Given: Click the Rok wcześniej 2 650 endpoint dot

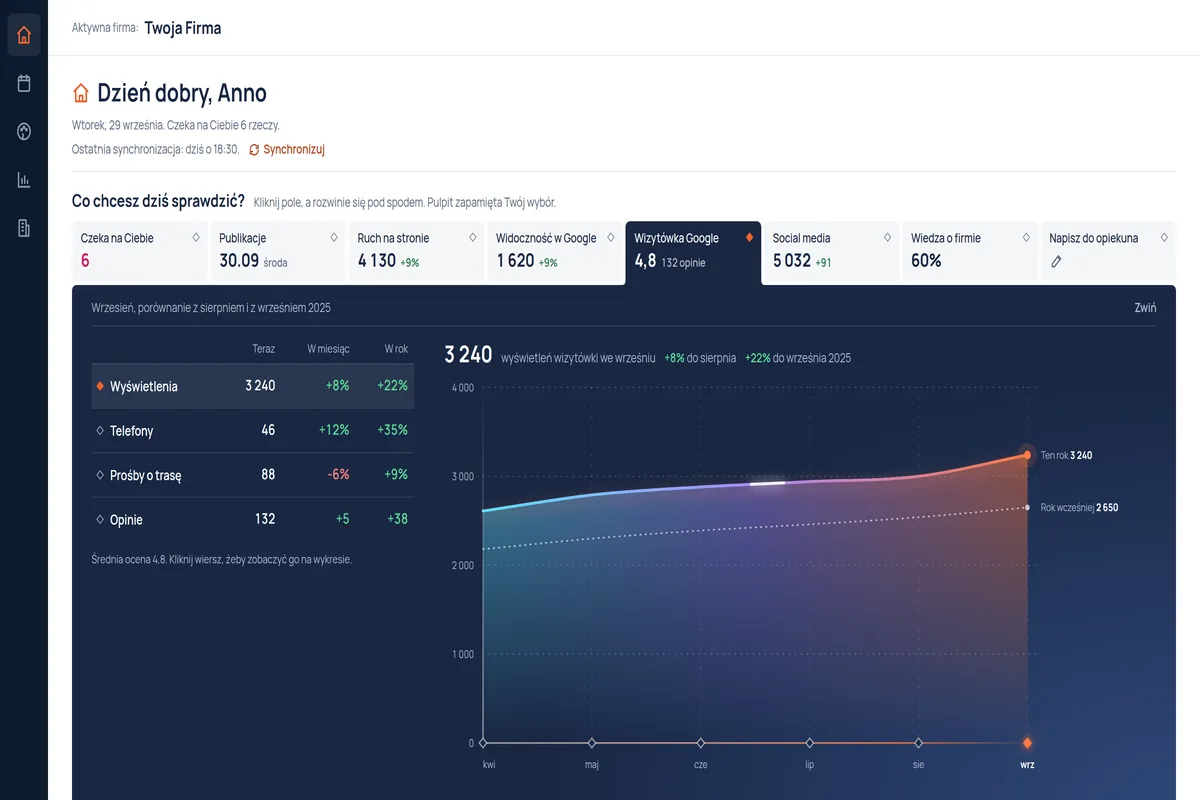Looking at the screenshot, I should point(1027,508).
